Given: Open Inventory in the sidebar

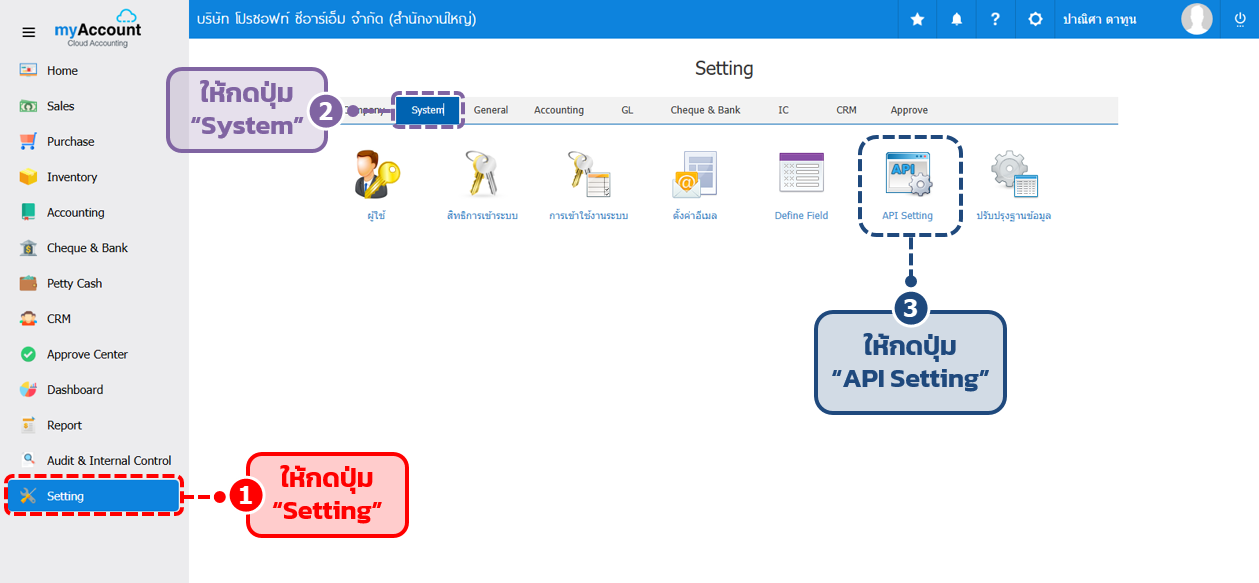Looking at the screenshot, I should coord(72,177).
